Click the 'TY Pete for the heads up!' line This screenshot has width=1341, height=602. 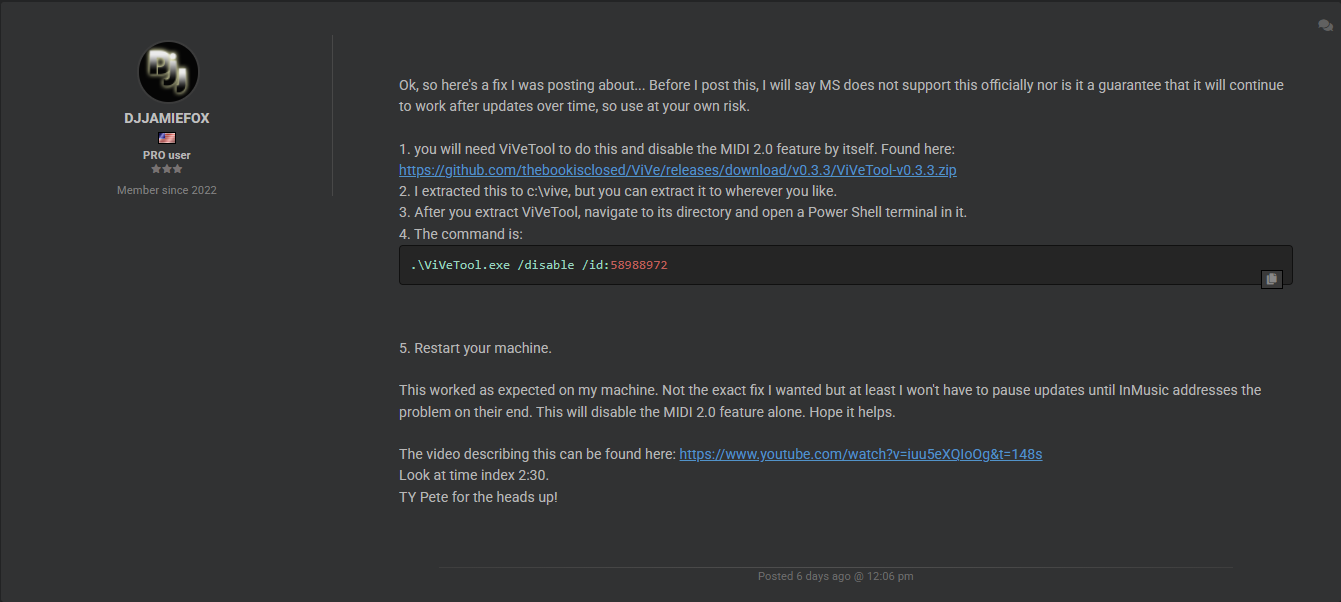click(478, 497)
